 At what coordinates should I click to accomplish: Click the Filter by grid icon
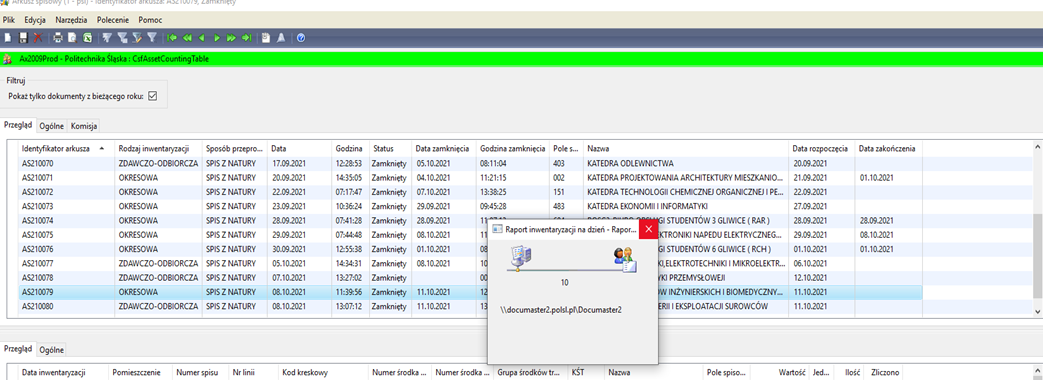pyautogui.click(x=122, y=38)
